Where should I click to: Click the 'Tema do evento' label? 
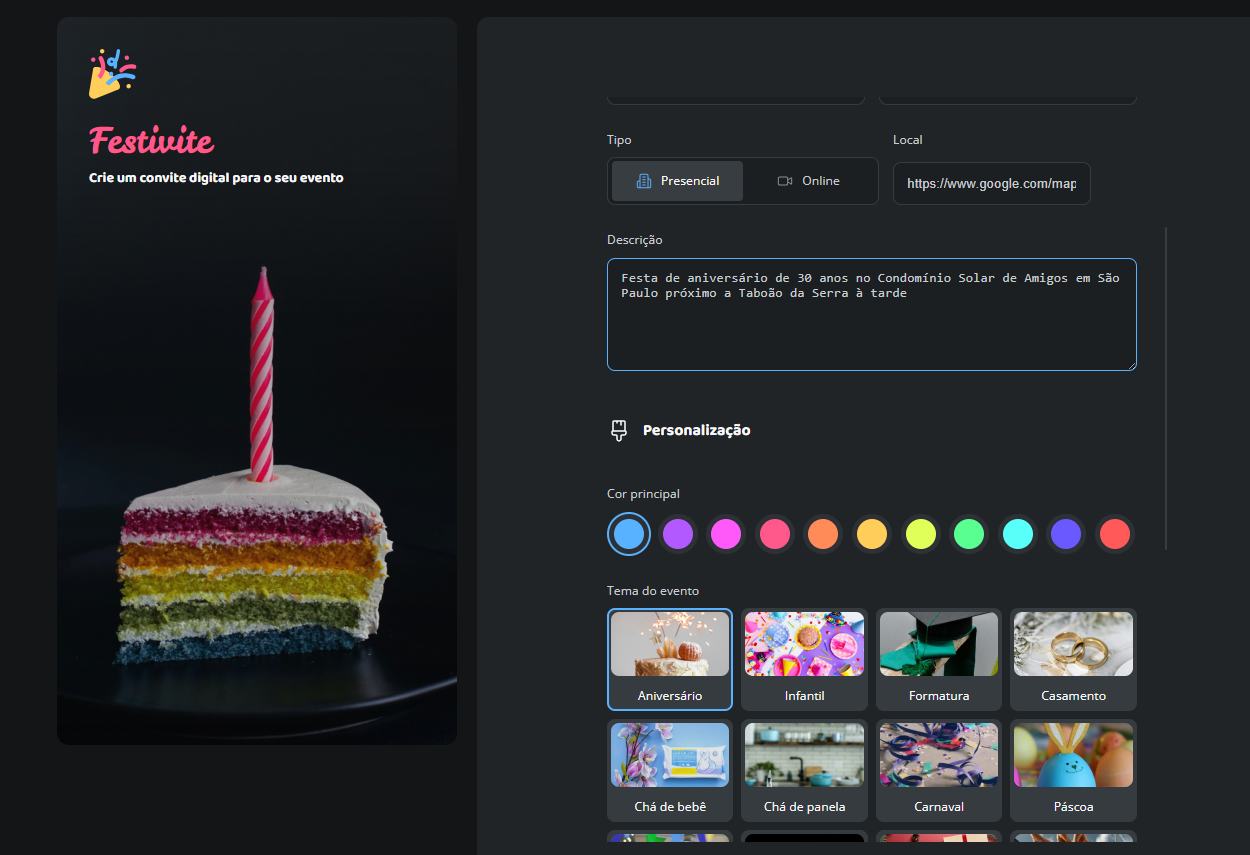click(x=653, y=591)
